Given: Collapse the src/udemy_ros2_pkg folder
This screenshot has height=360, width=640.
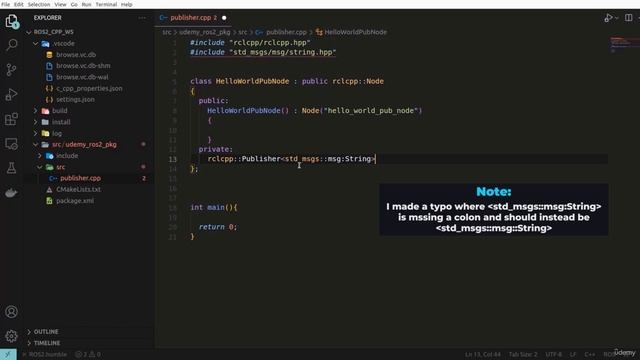Looking at the screenshot, I should pyautogui.click(x=36, y=144).
